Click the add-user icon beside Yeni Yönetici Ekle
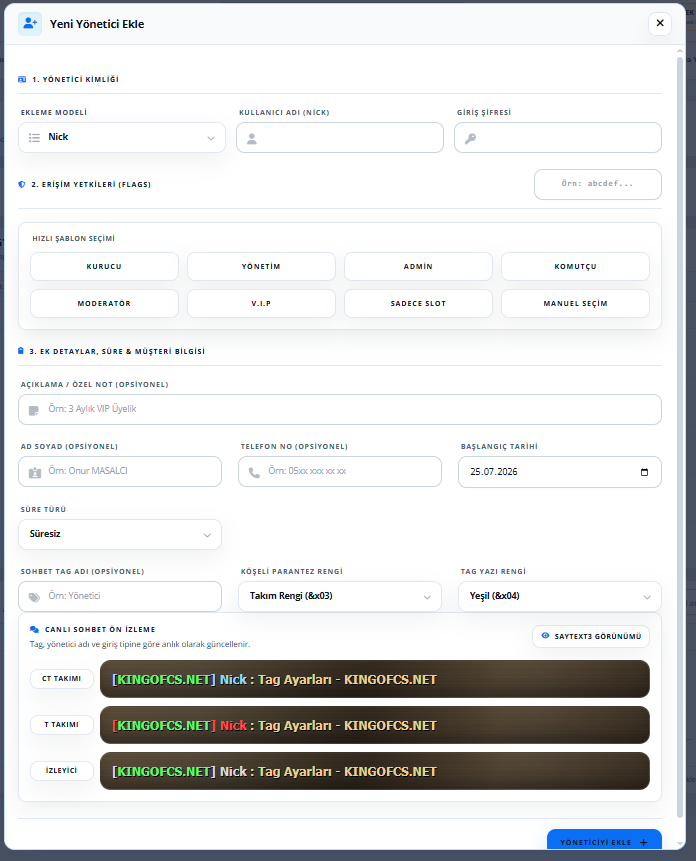Screen dimensions: 696x861 click(30, 24)
